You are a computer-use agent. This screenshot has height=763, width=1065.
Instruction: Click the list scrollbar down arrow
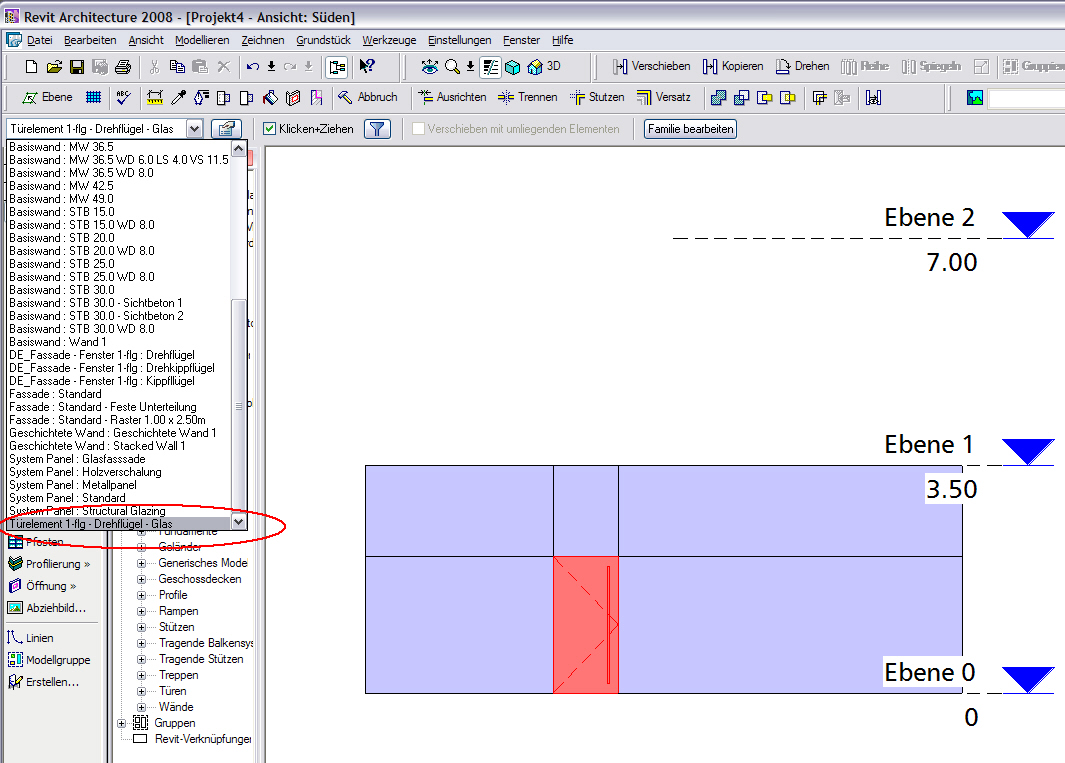[x=238, y=522]
